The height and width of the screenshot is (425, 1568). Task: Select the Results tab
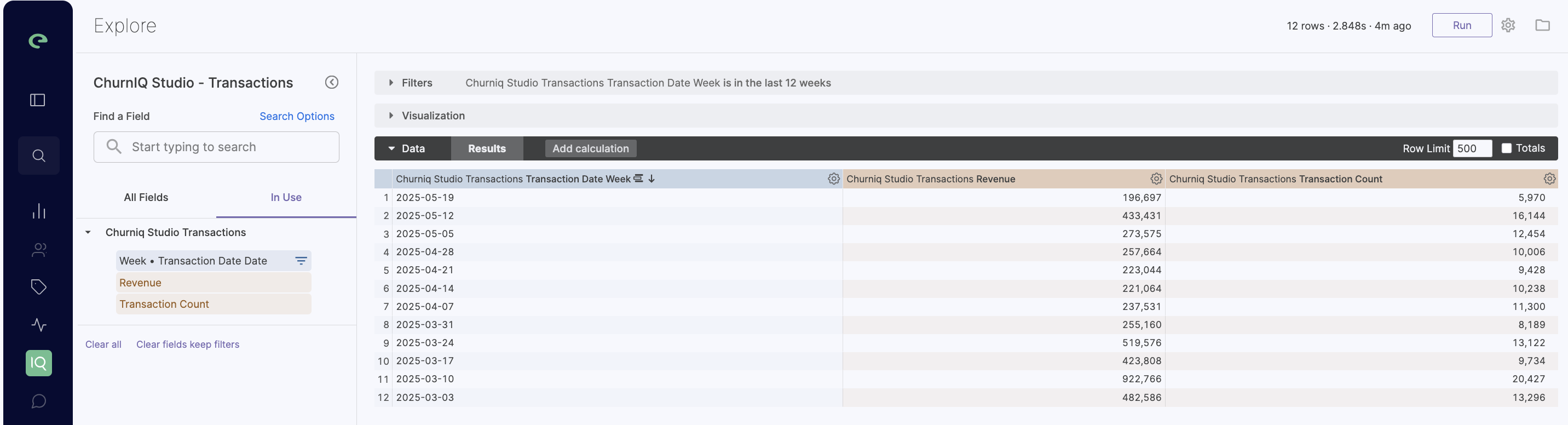(486, 148)
